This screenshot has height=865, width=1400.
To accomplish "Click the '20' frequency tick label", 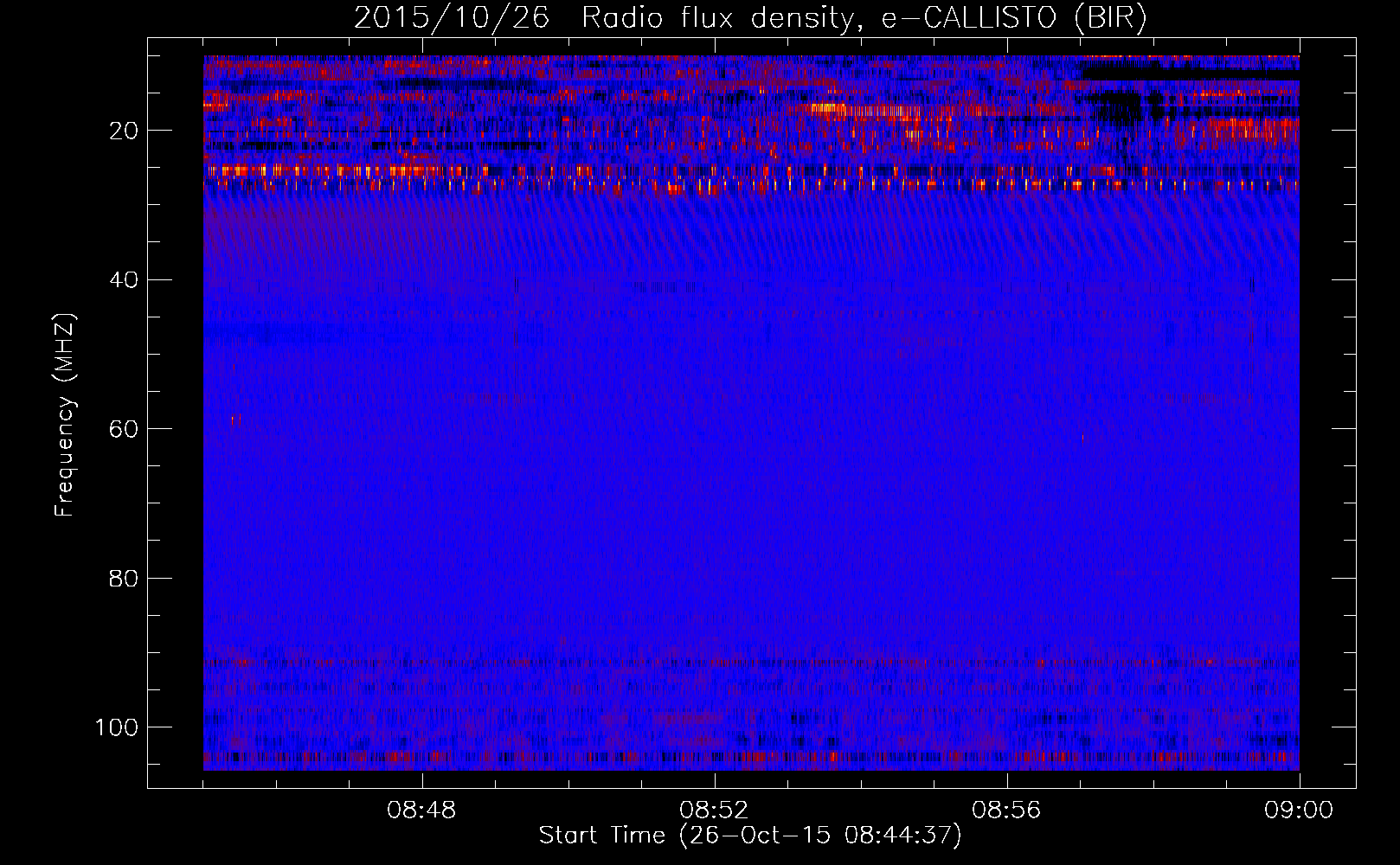I will [124, 131].
